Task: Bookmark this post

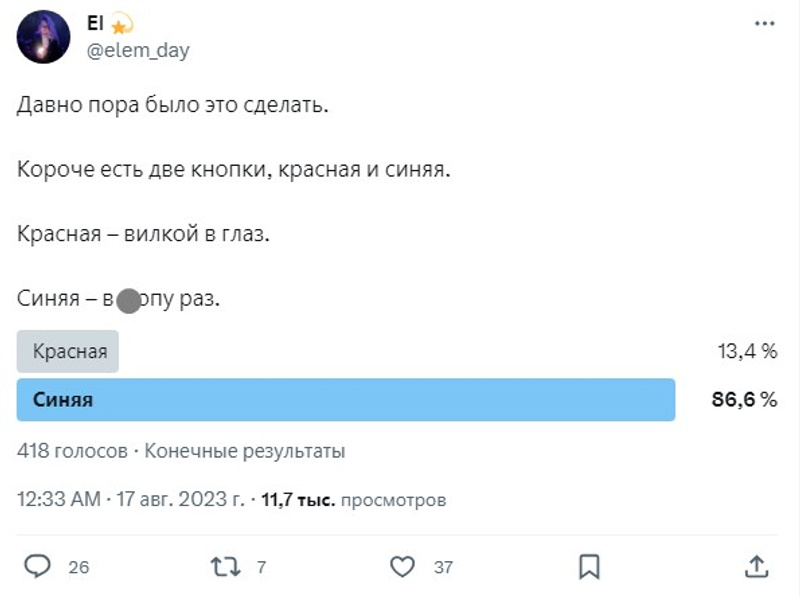Action: click(590, 567)
